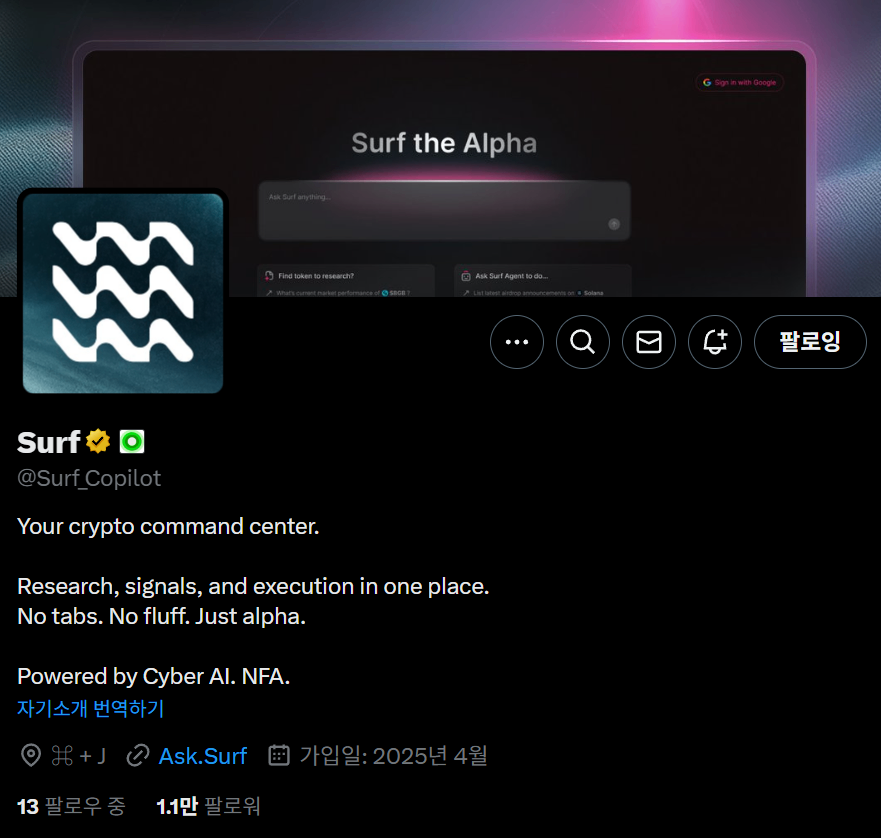Click the Ask Surf anything input in banner
The image size is (881, 838).
tap(444, 211)
